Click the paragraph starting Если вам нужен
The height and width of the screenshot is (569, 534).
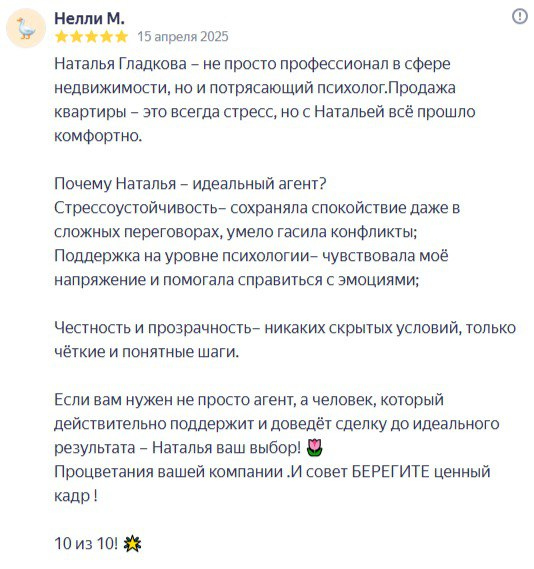click(277, 424)
